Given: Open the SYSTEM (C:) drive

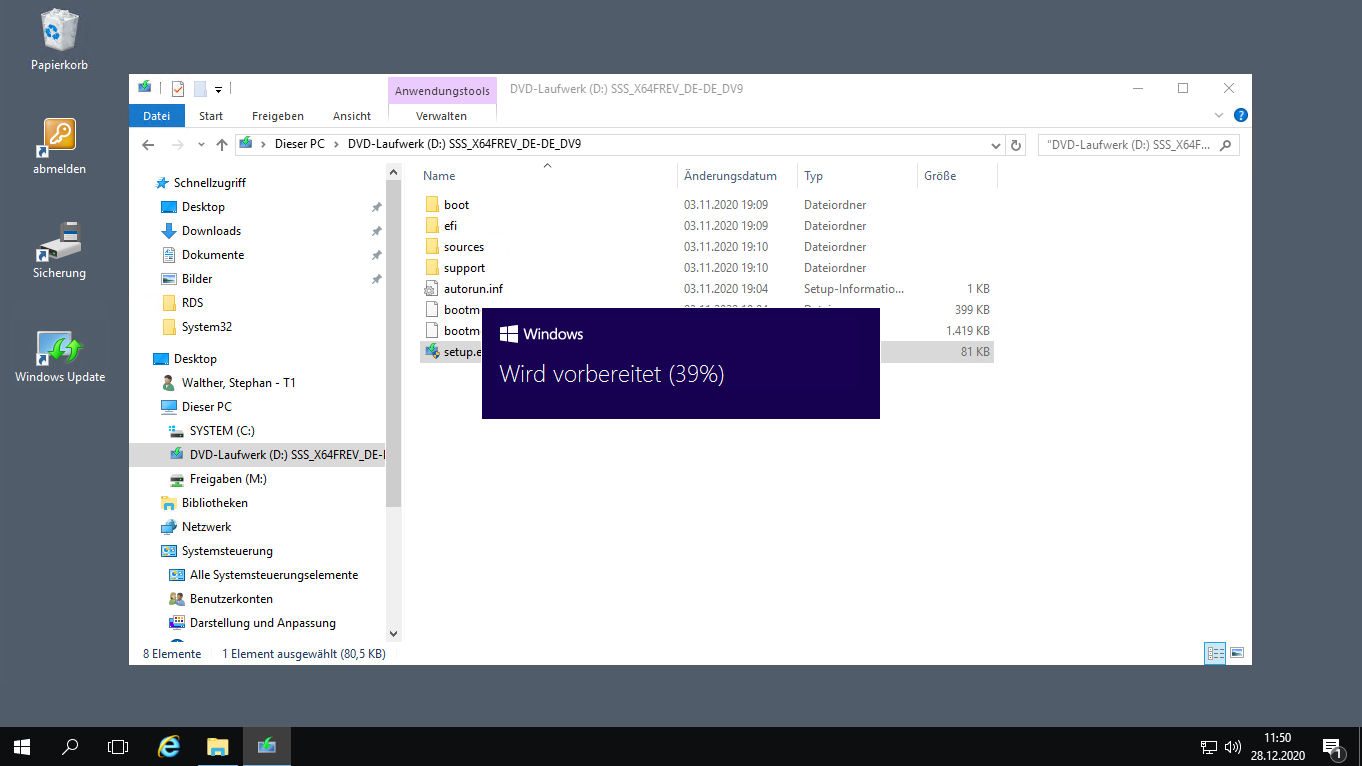Looking at the screenshot, I should [222, 431].
